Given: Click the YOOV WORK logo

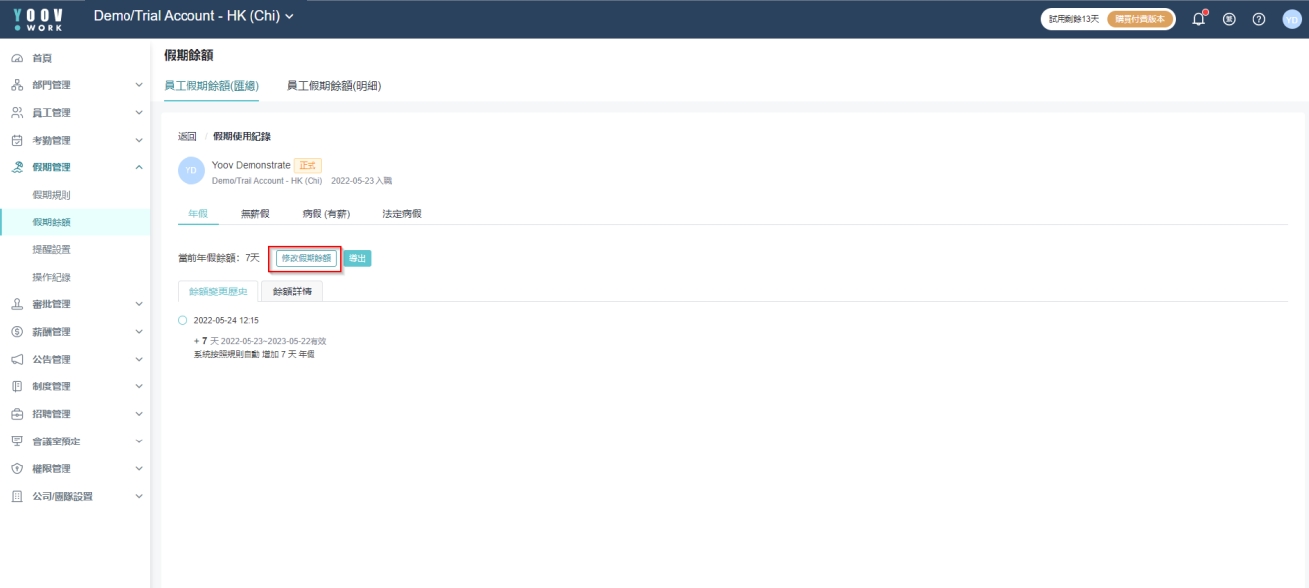Looking at the screenshot, I should pyautogui.click(x=37, y=18).
